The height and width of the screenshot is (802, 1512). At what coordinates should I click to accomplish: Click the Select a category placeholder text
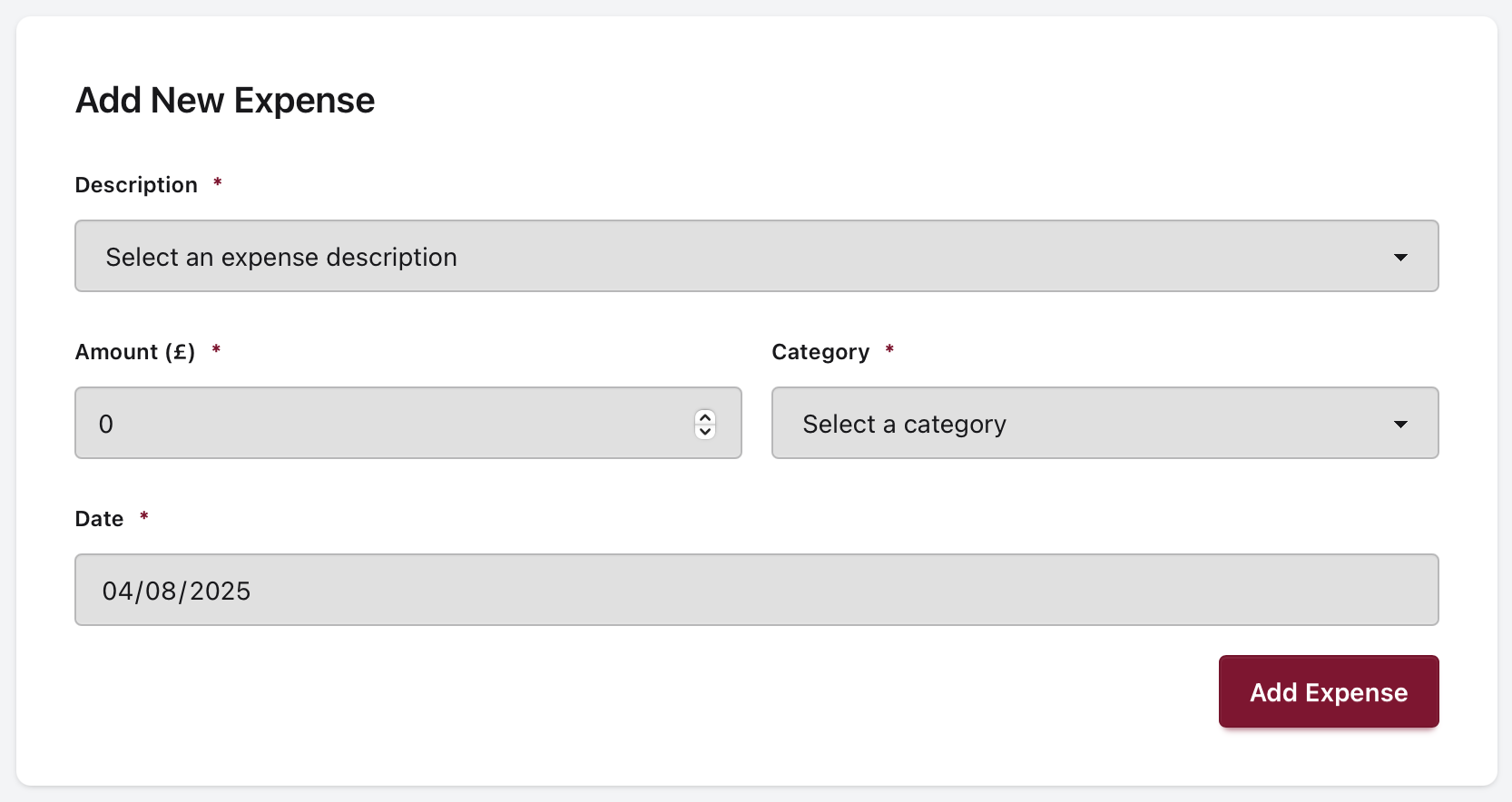pos(903,423)
